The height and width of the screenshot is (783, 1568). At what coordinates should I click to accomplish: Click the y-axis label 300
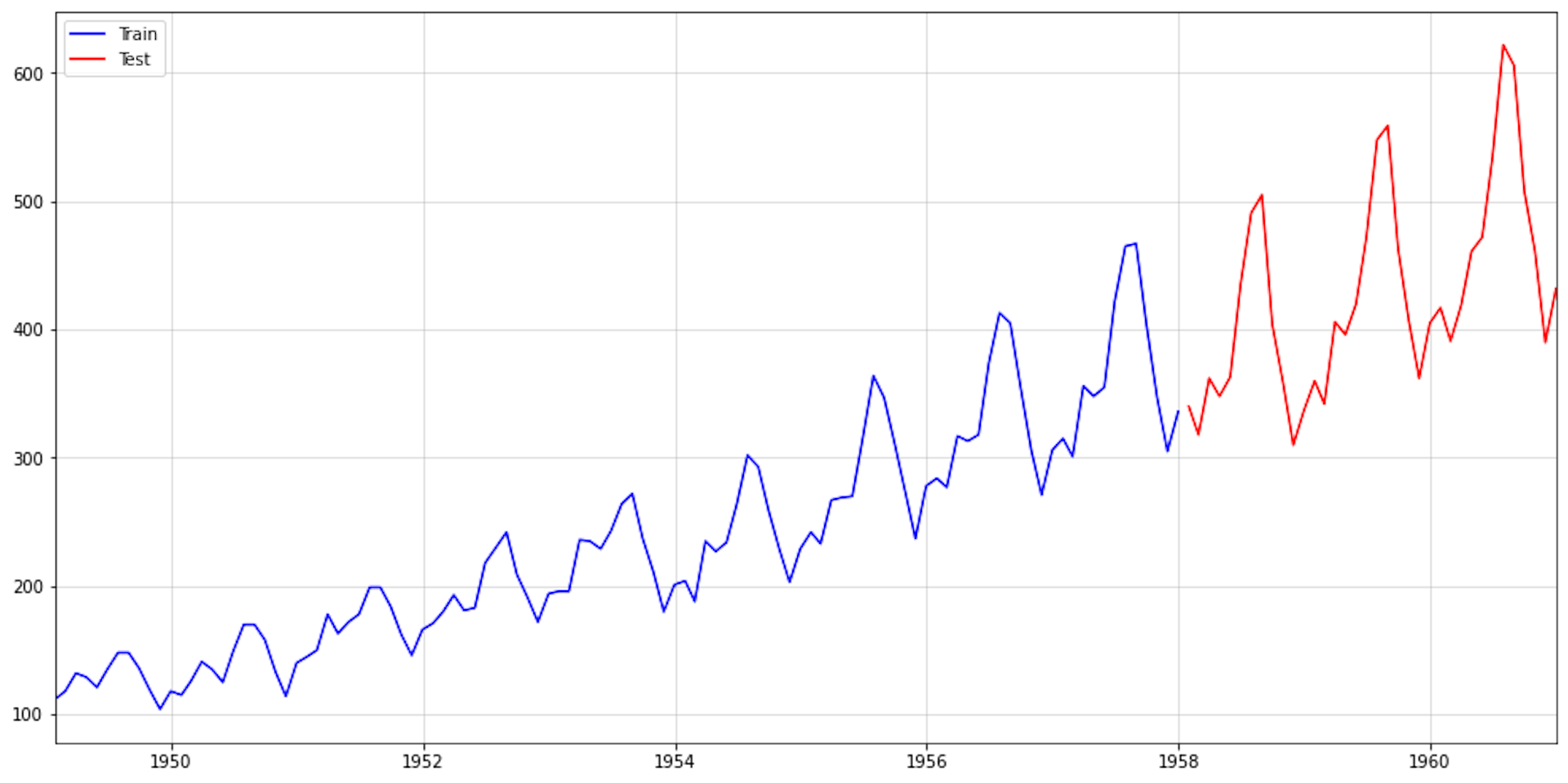click(x=28, y=459)
